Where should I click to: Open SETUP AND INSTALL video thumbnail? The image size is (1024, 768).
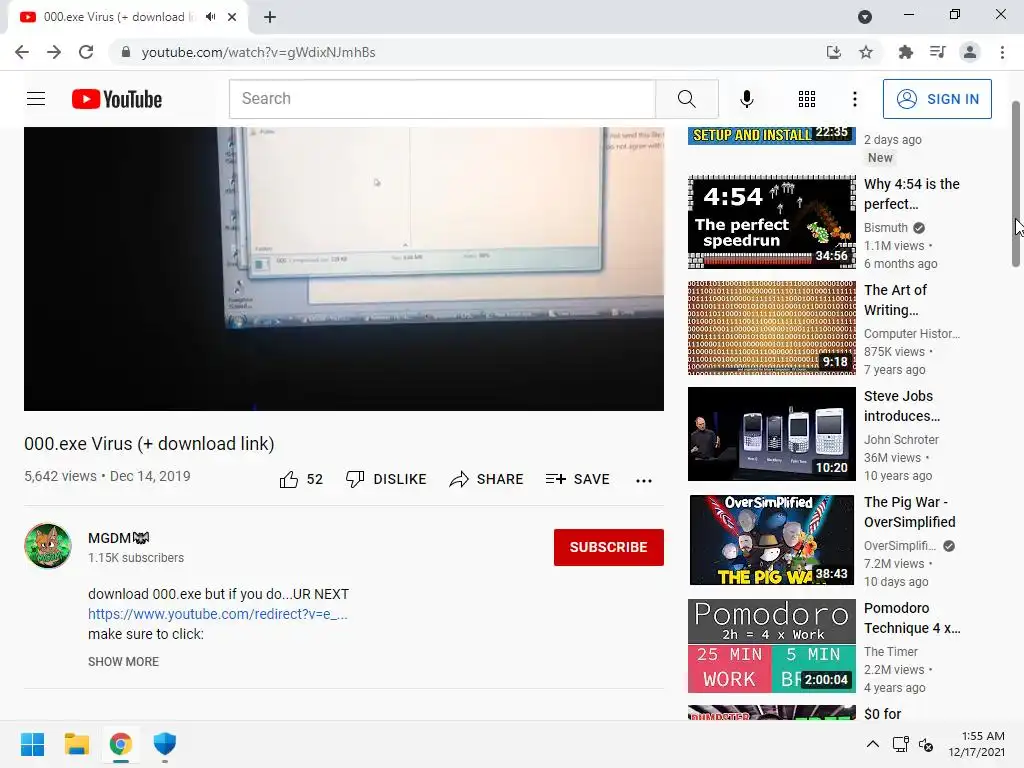point(771,136)
